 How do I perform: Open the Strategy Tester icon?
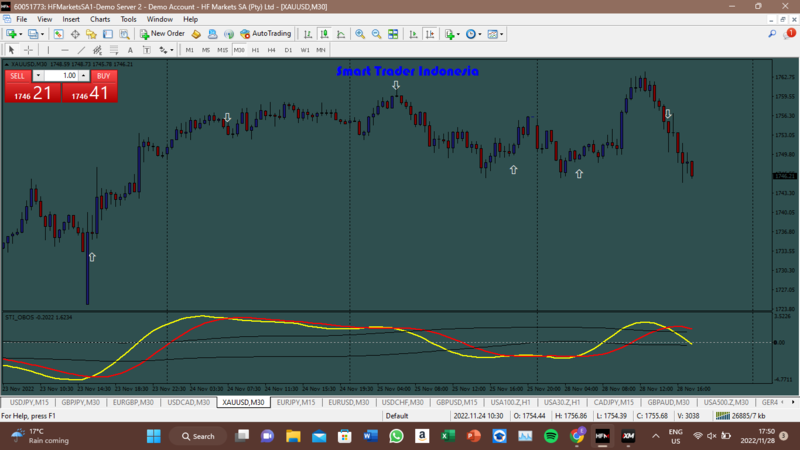[x=124, y=34]
